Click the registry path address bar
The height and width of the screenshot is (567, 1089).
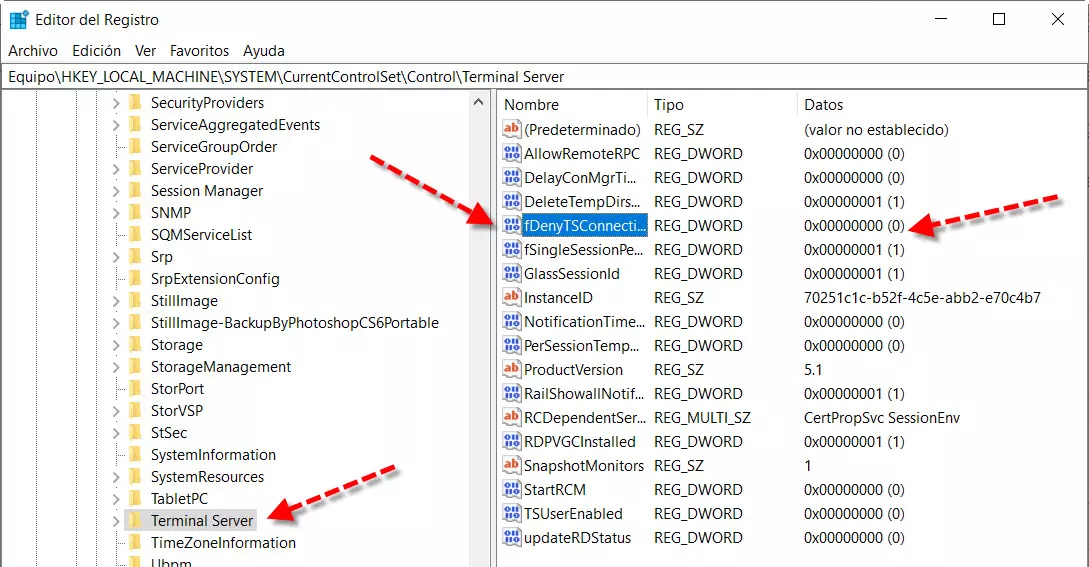[544, 76]
